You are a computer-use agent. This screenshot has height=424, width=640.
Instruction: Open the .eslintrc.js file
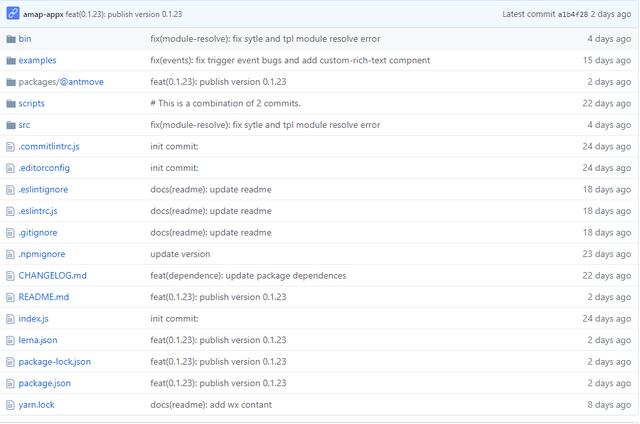(38, 211)
